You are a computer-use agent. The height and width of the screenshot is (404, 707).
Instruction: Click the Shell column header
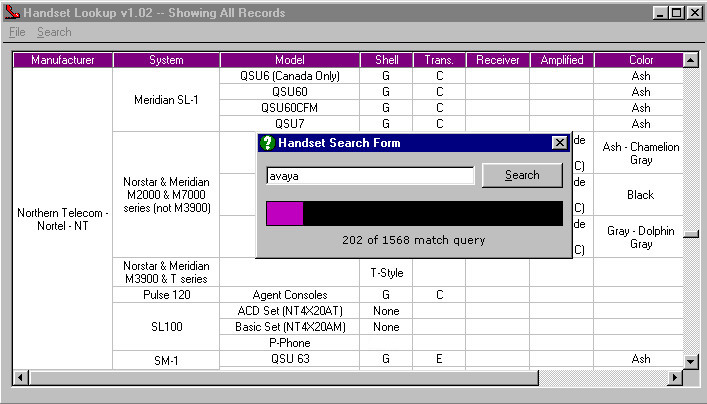pyautogui.click(x=386, y=60)
